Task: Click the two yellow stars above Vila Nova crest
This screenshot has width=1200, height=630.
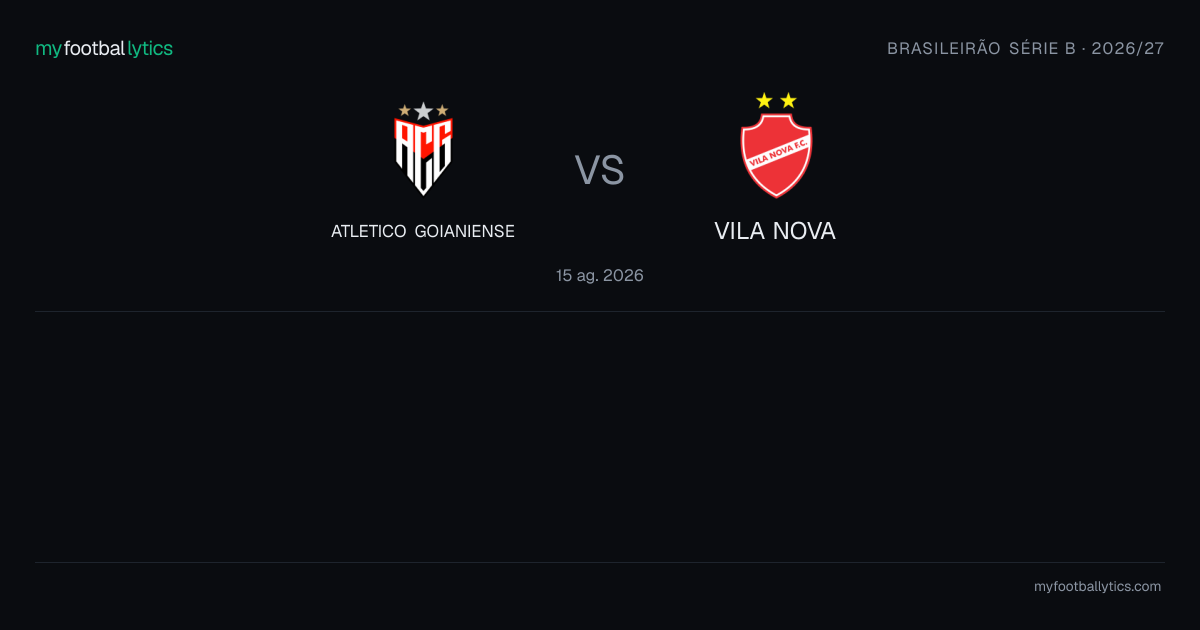Action: [x=776, y=100]
